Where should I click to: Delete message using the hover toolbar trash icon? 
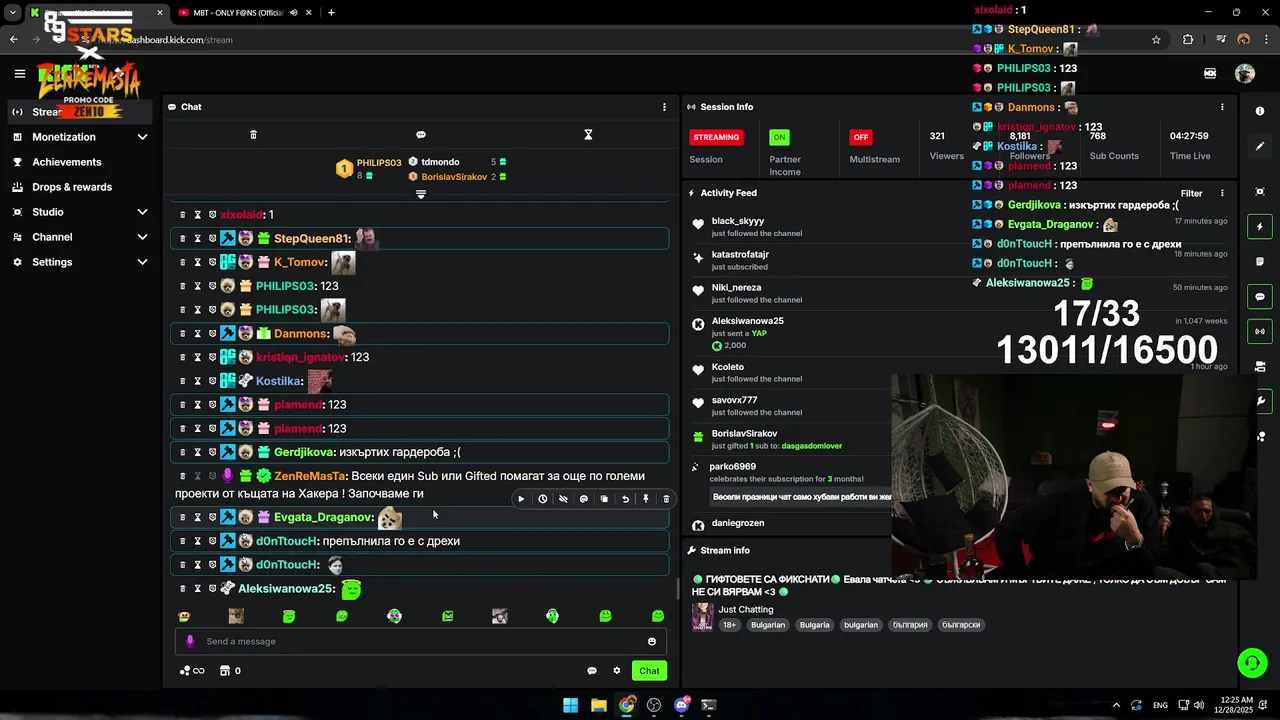(666, 499)
